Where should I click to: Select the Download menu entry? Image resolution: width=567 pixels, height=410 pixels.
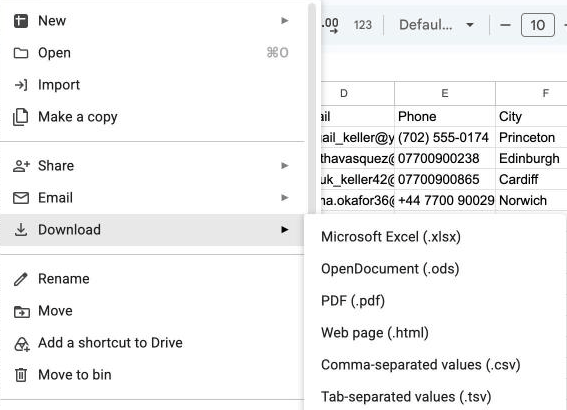(x=152, y=230)
